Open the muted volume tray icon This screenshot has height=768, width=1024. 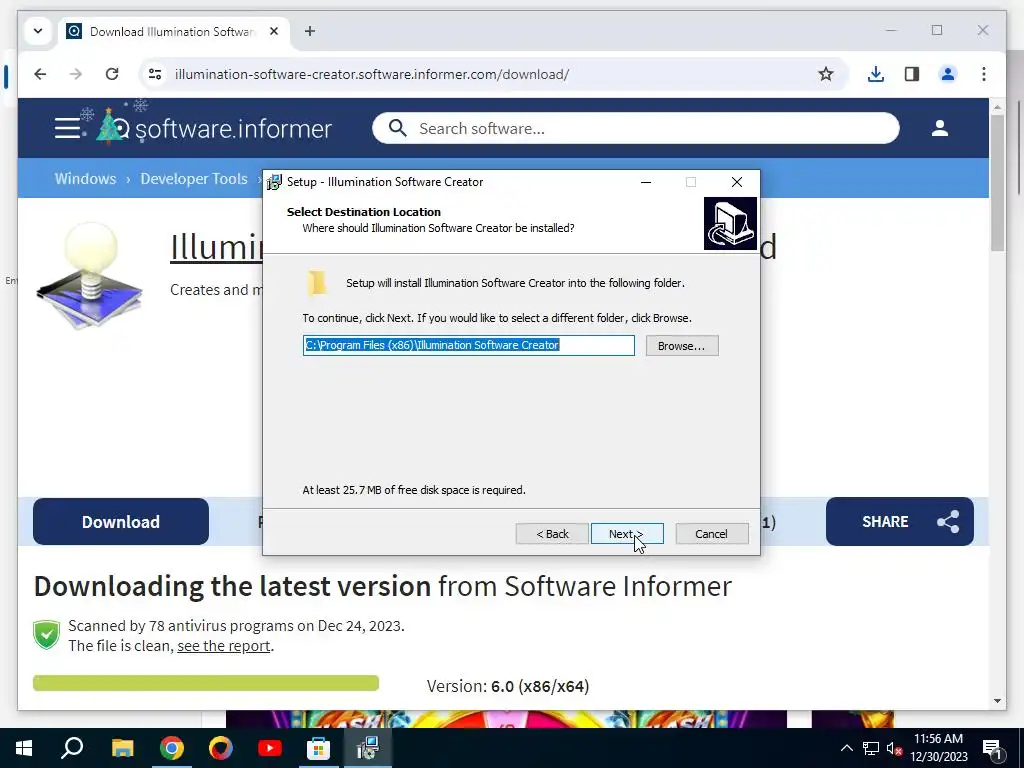click(x=894, y=748)
